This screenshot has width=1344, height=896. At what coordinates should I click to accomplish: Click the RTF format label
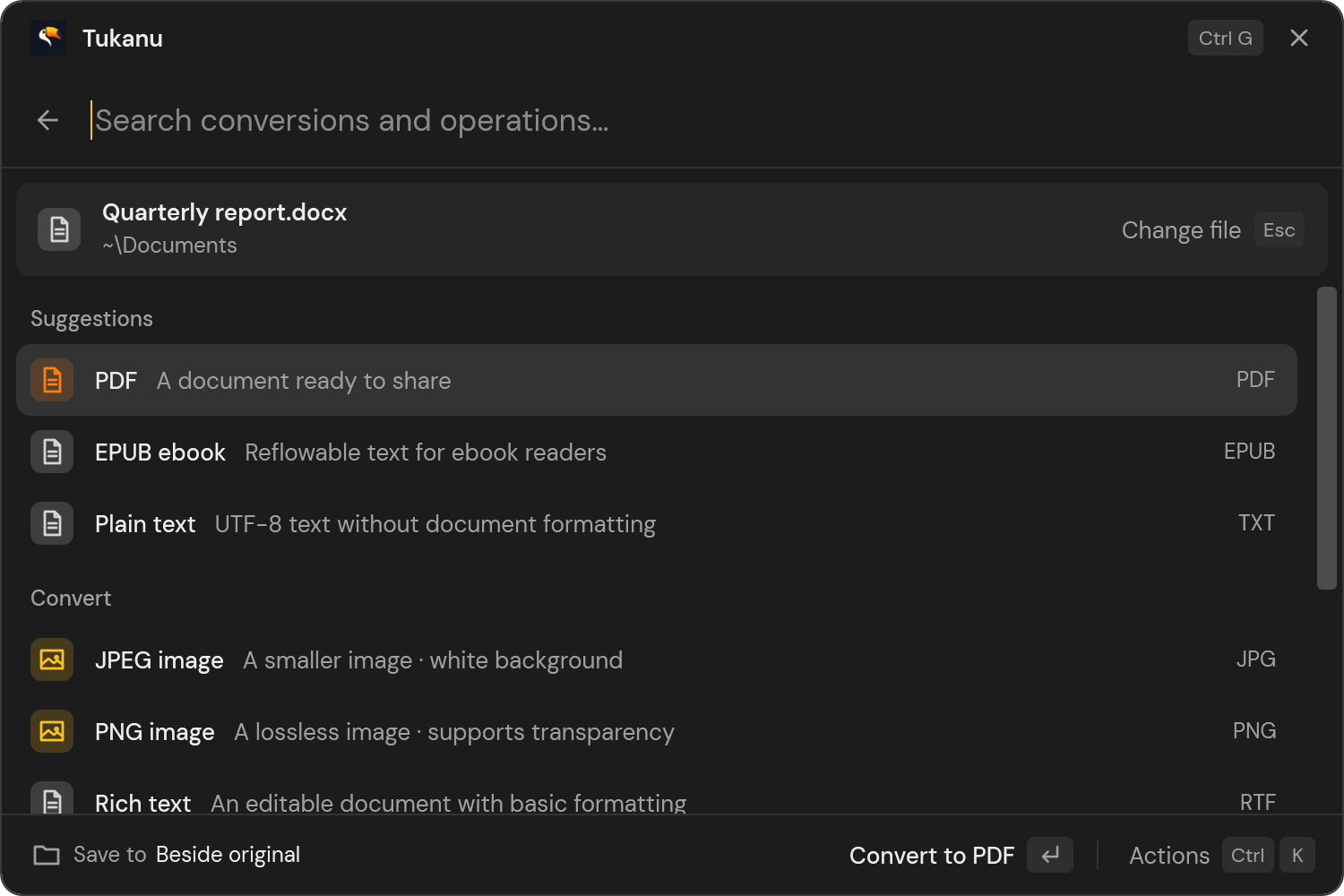1257,802
